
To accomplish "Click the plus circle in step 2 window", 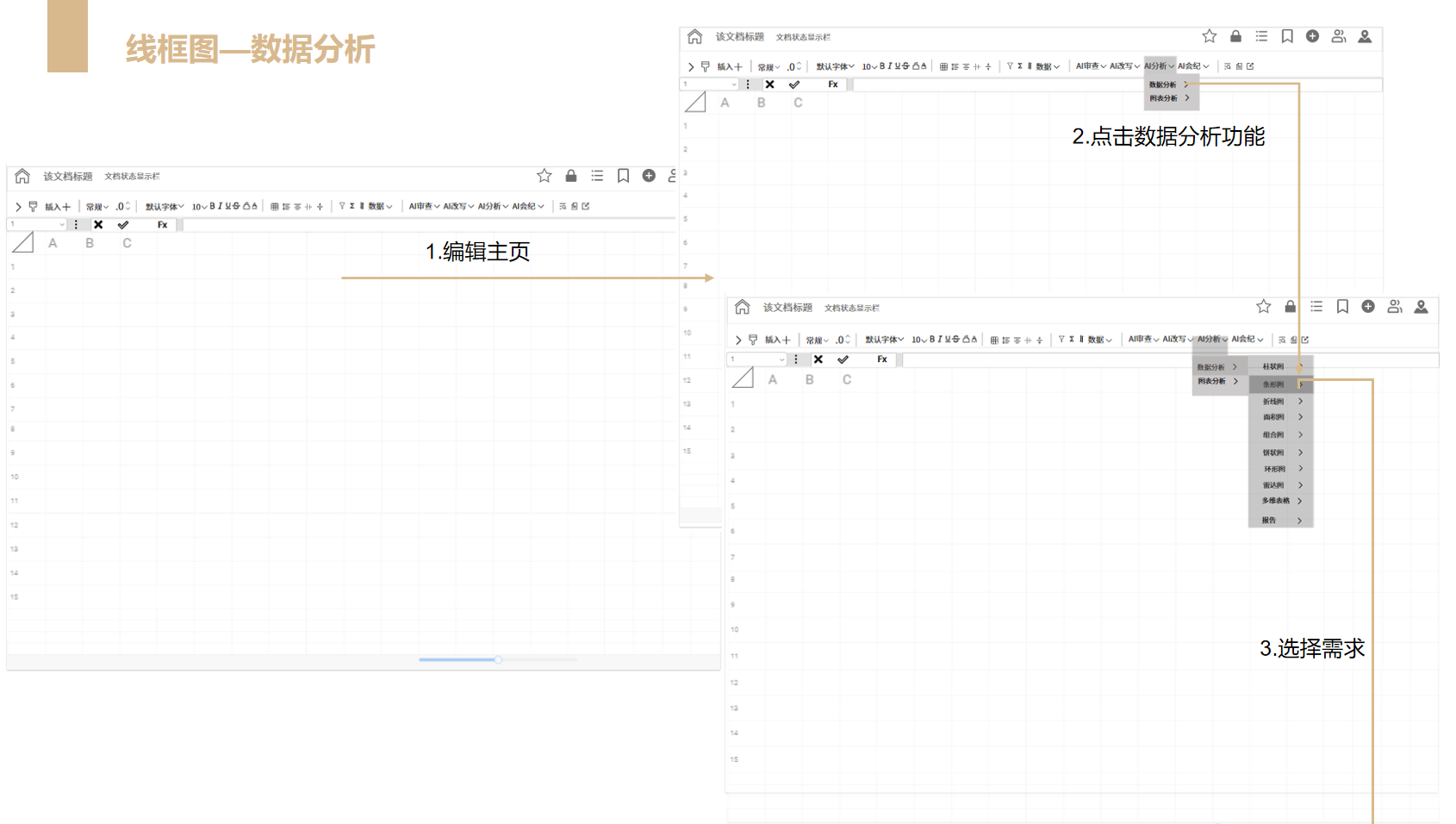I will [x=1312, y=36].
